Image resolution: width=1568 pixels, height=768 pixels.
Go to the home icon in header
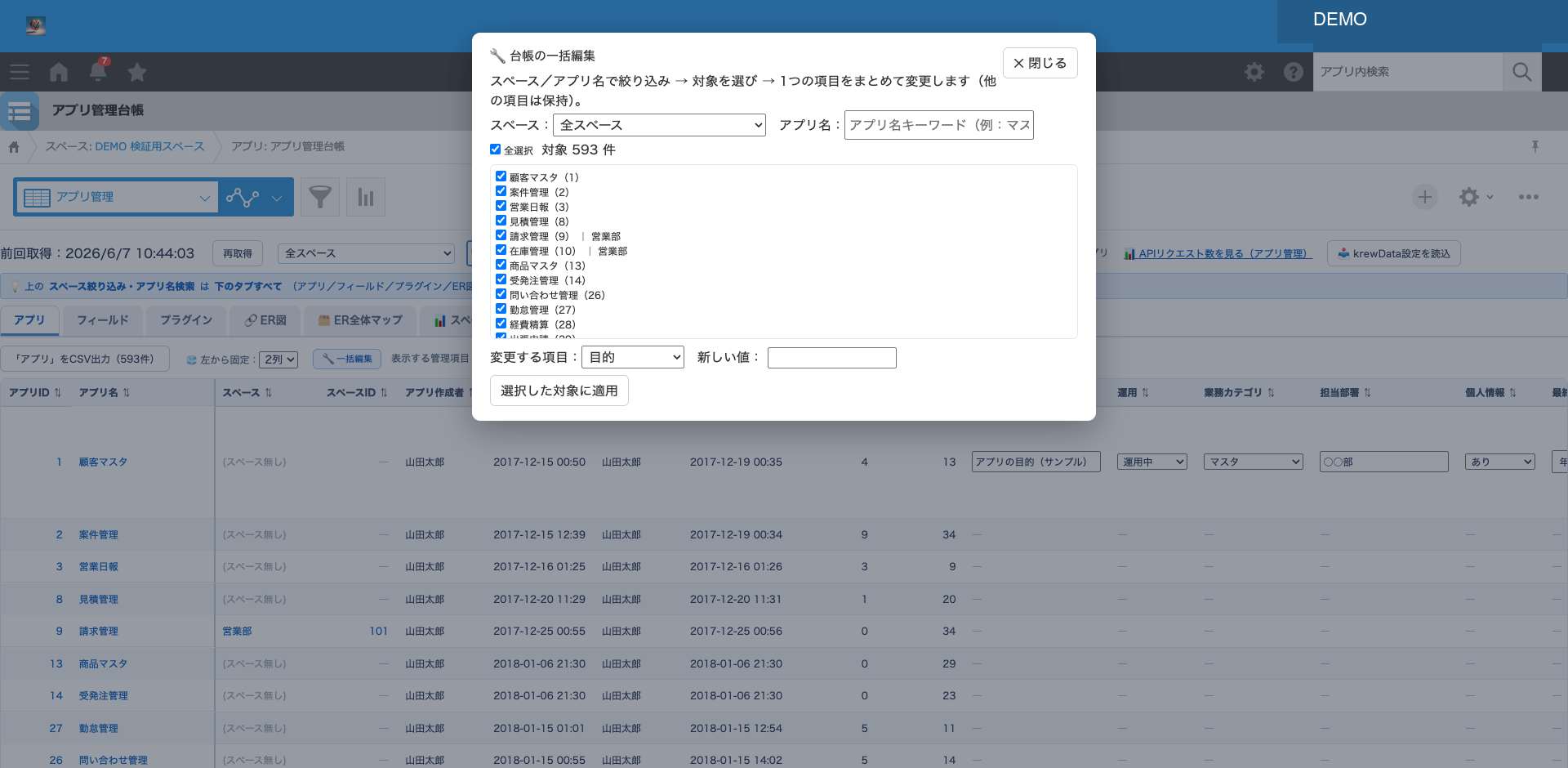click(x=59, y=72)
